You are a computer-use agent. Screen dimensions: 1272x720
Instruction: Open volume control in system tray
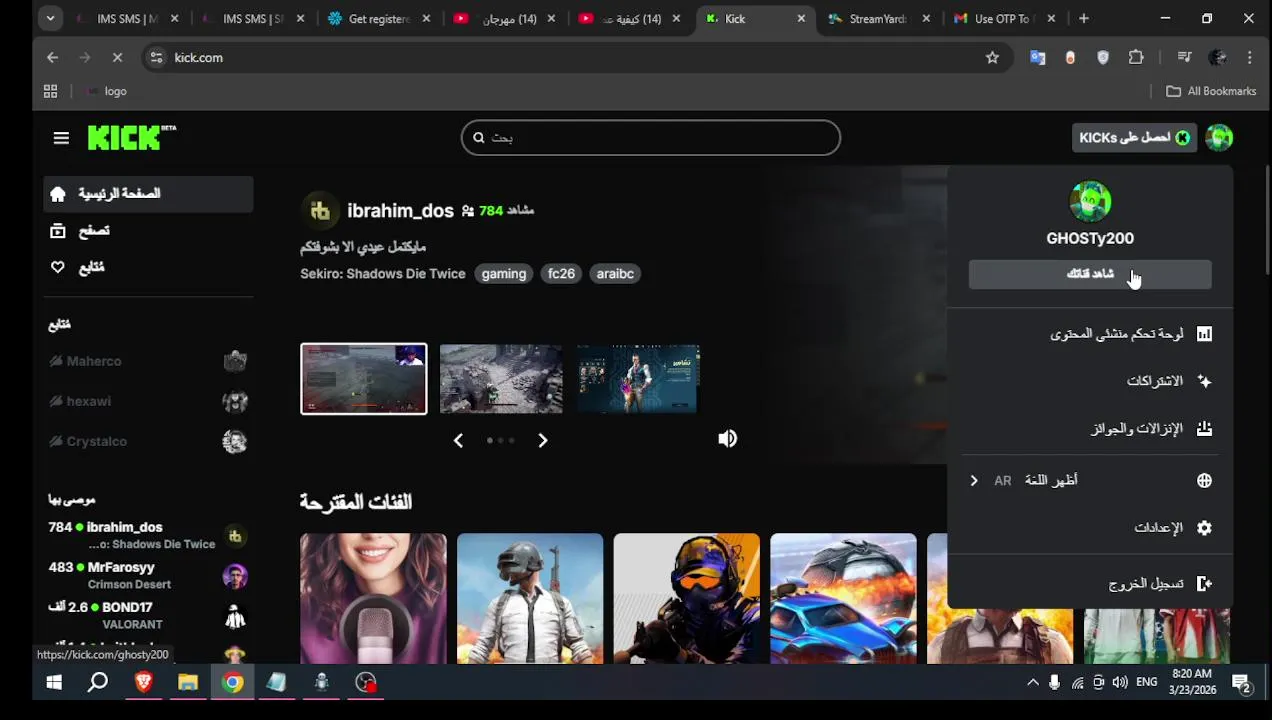1120,683
